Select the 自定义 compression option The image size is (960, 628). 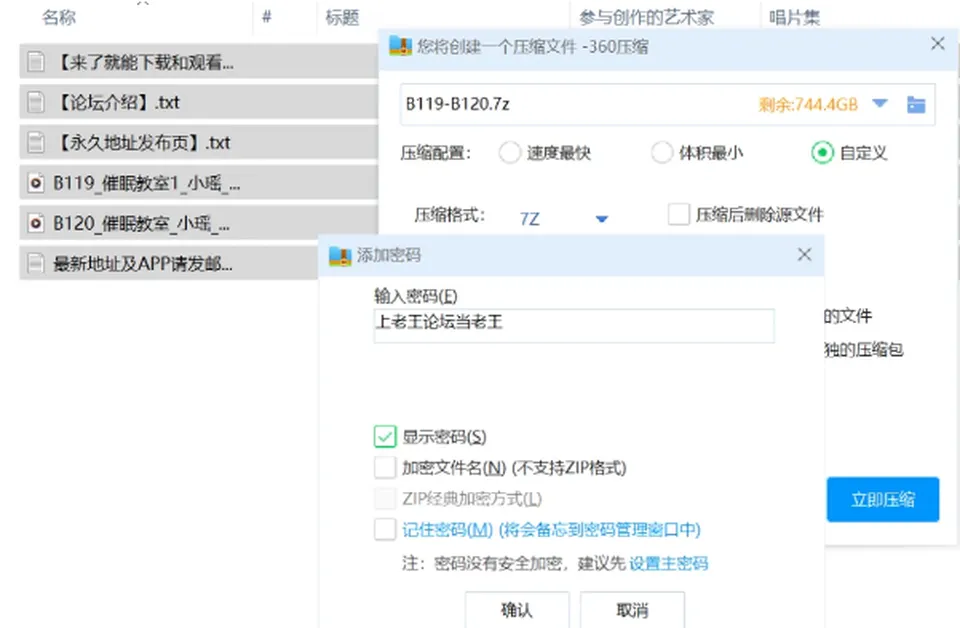(822, 152)
